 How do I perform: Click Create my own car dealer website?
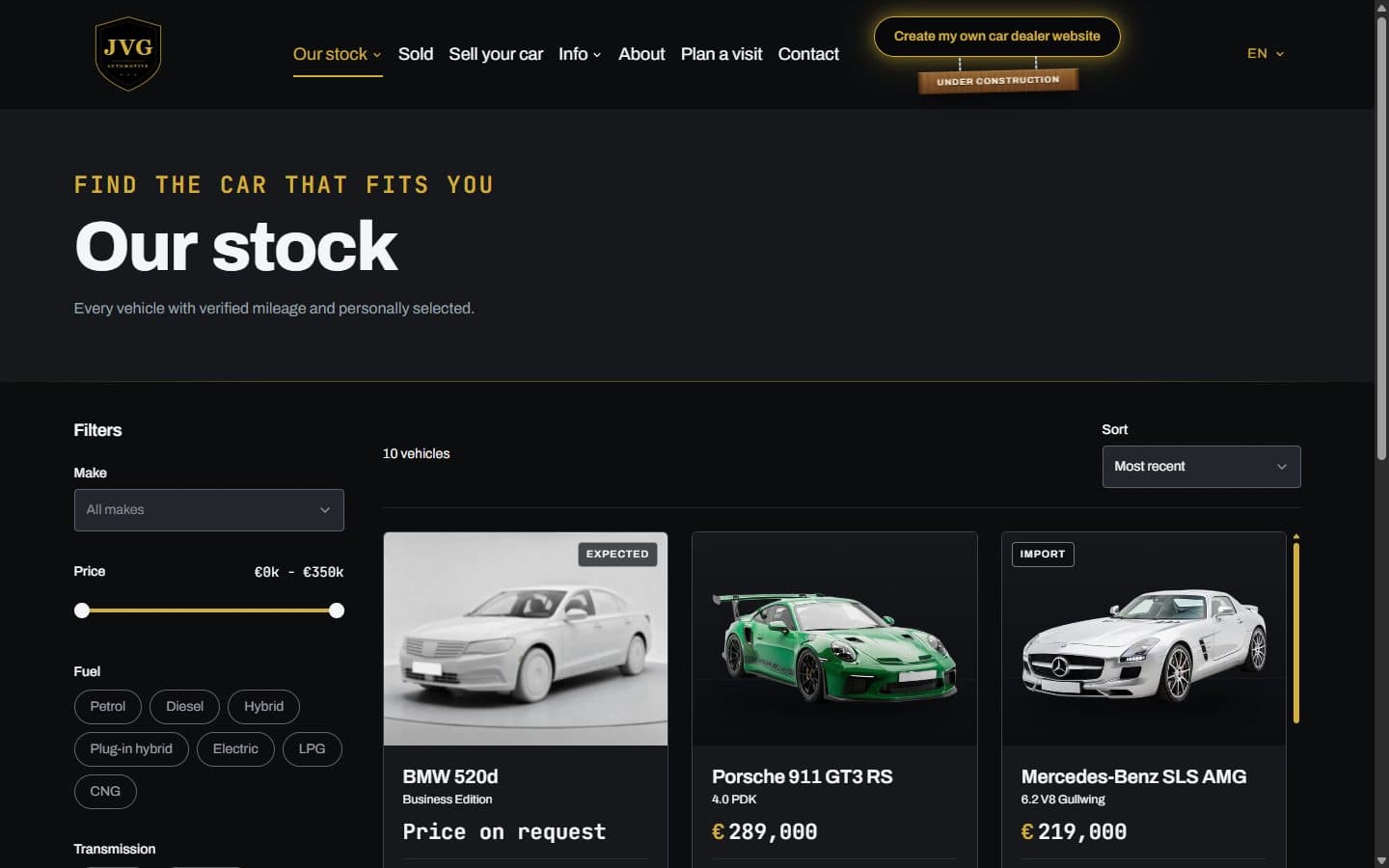(996, 37)
